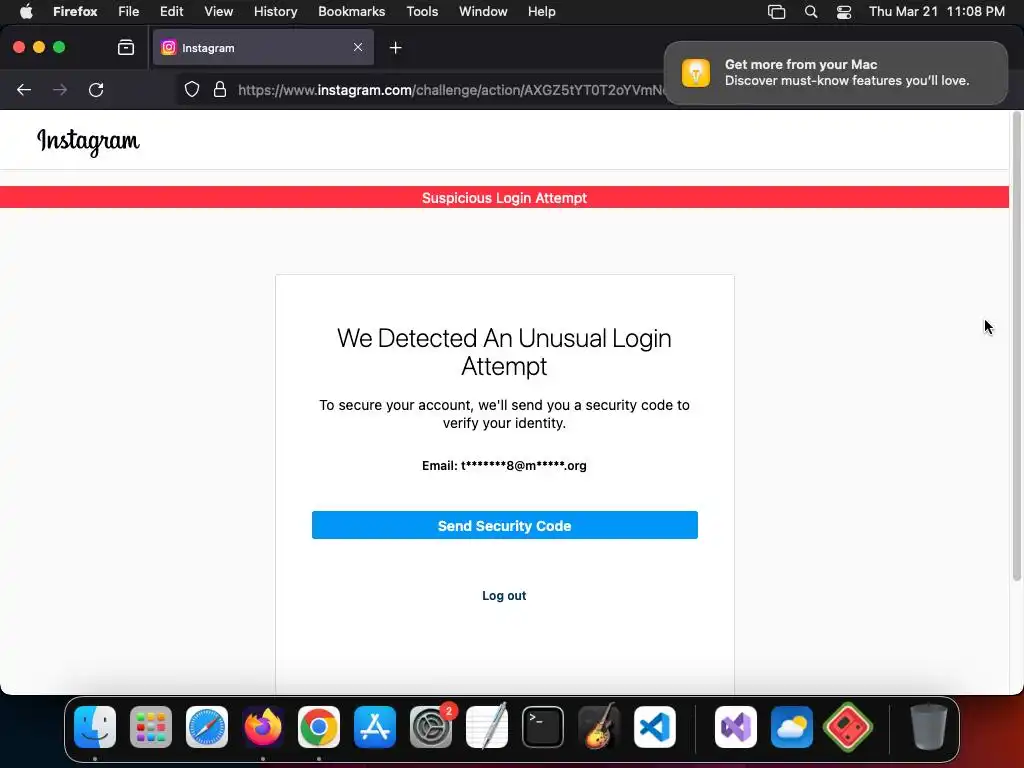Viewport: 1024px width, 768px height.
Task: Open Trash from the Dock
Action: 928,726
